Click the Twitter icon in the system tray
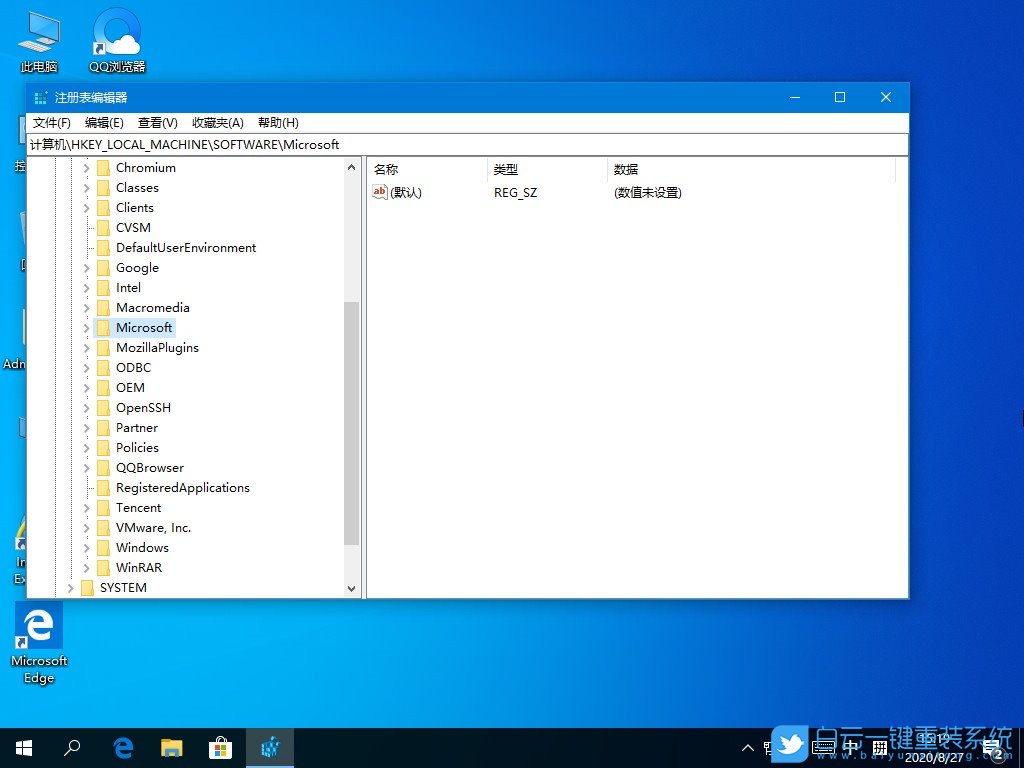This screenshot has height=768, width=1024. point(789,744)
